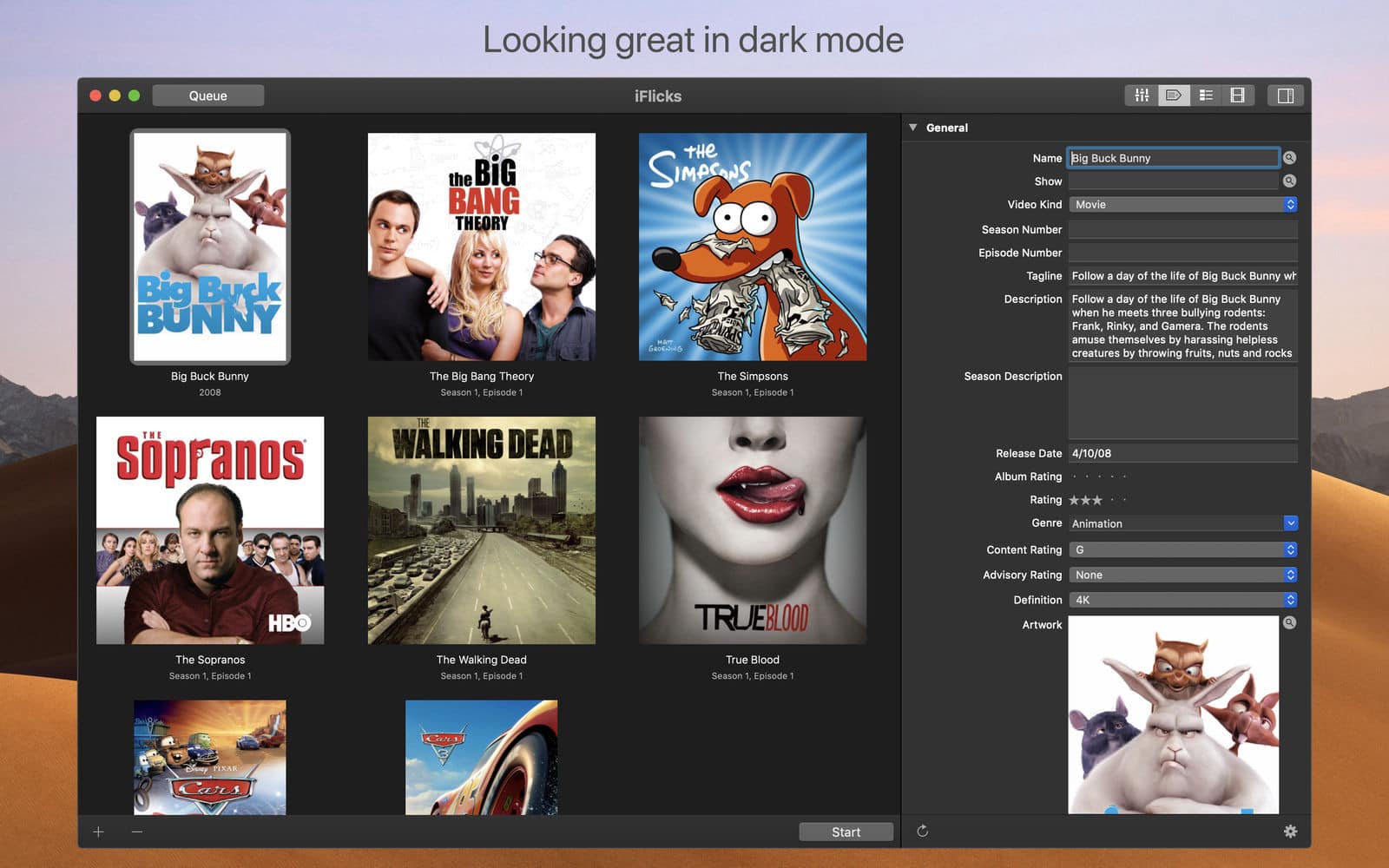The height and width of the screenshot is (868, 1389).
Task: Collapse the General section triangle
Action: [x=913, y=128]
